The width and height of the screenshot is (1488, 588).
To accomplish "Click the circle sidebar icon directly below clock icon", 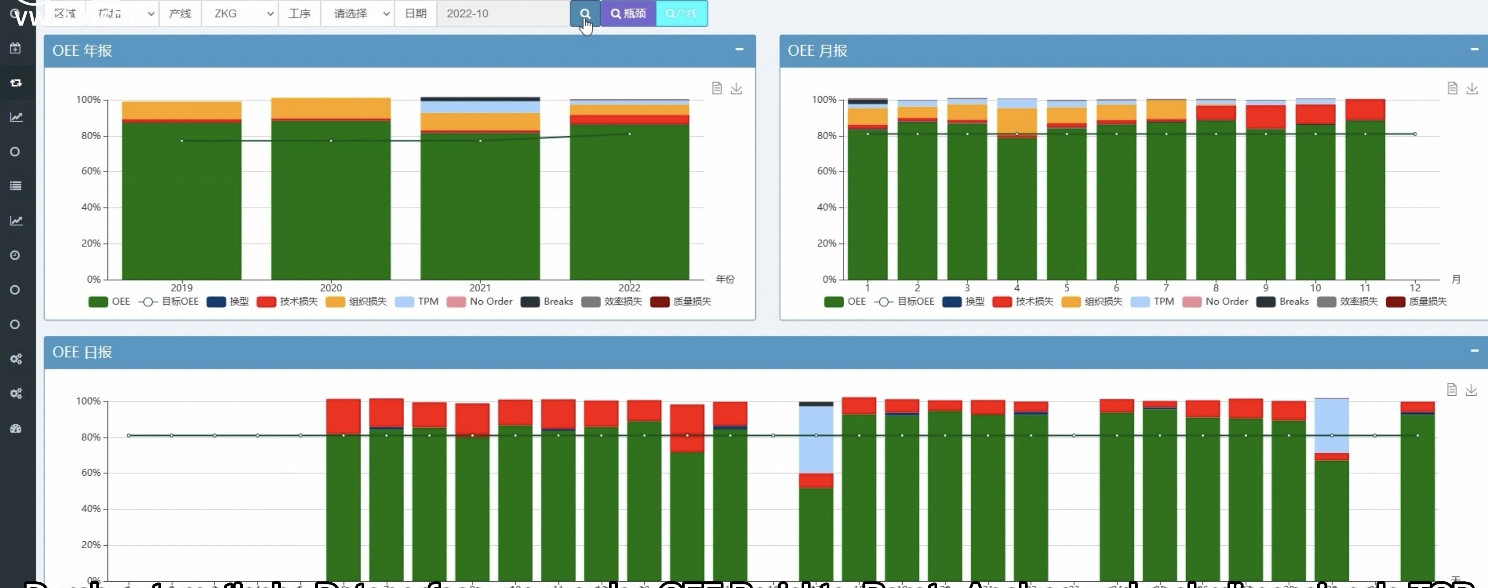I will pos(15,290).
